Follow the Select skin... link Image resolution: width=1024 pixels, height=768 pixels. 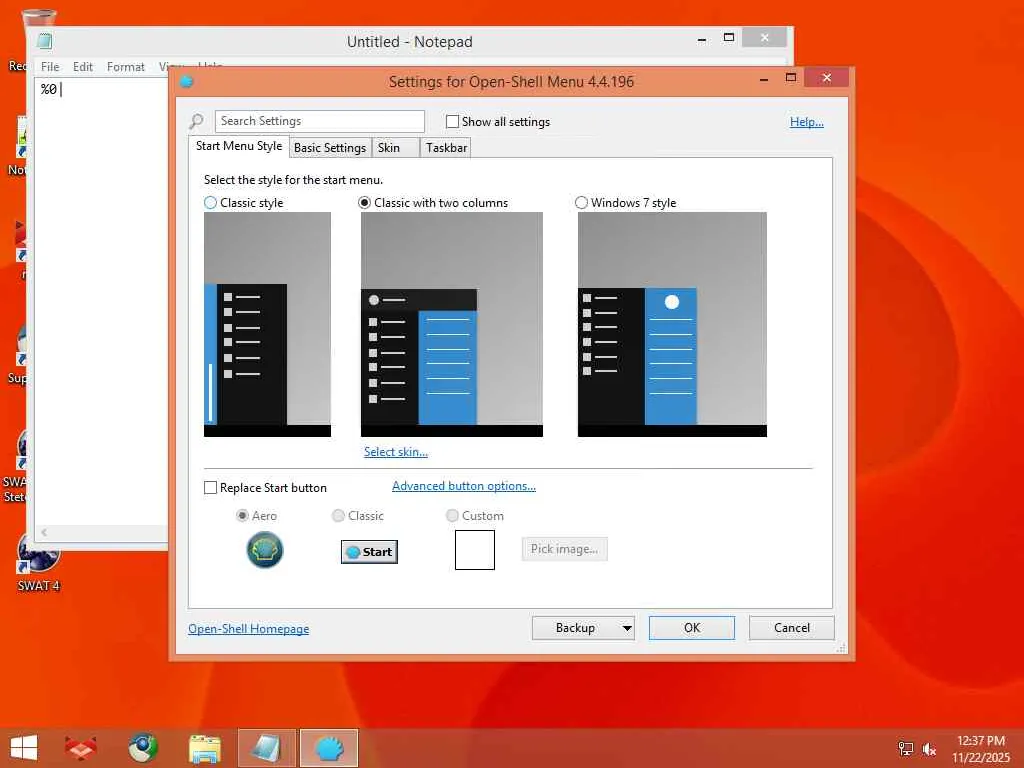click(x=396, y=452)
